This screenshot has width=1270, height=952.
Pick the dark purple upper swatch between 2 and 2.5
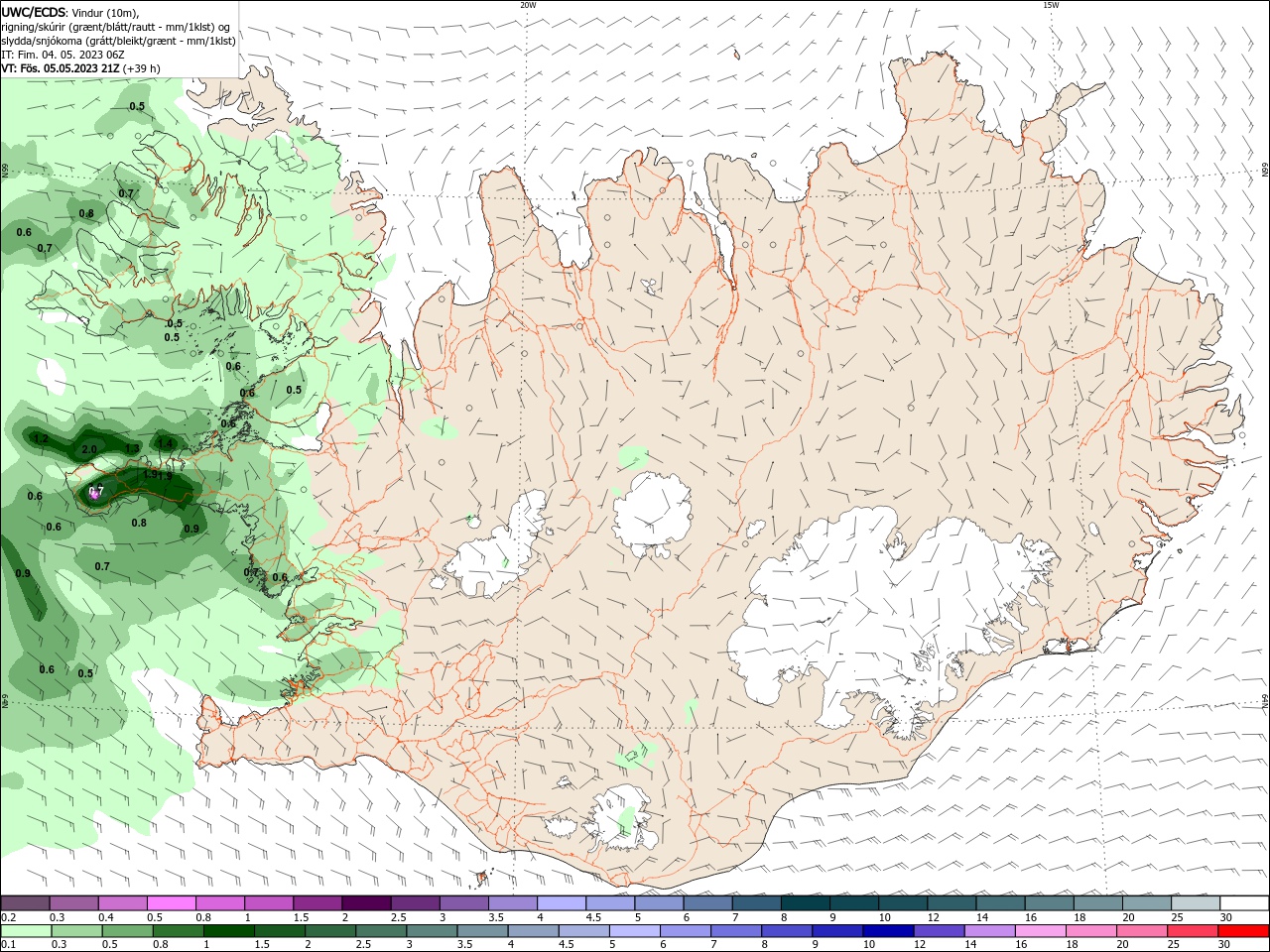[366, 903]
